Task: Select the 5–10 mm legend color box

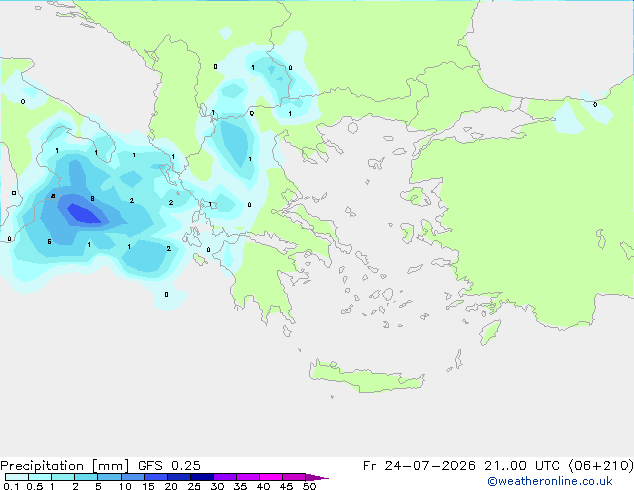Action: [x=109, y=477]
